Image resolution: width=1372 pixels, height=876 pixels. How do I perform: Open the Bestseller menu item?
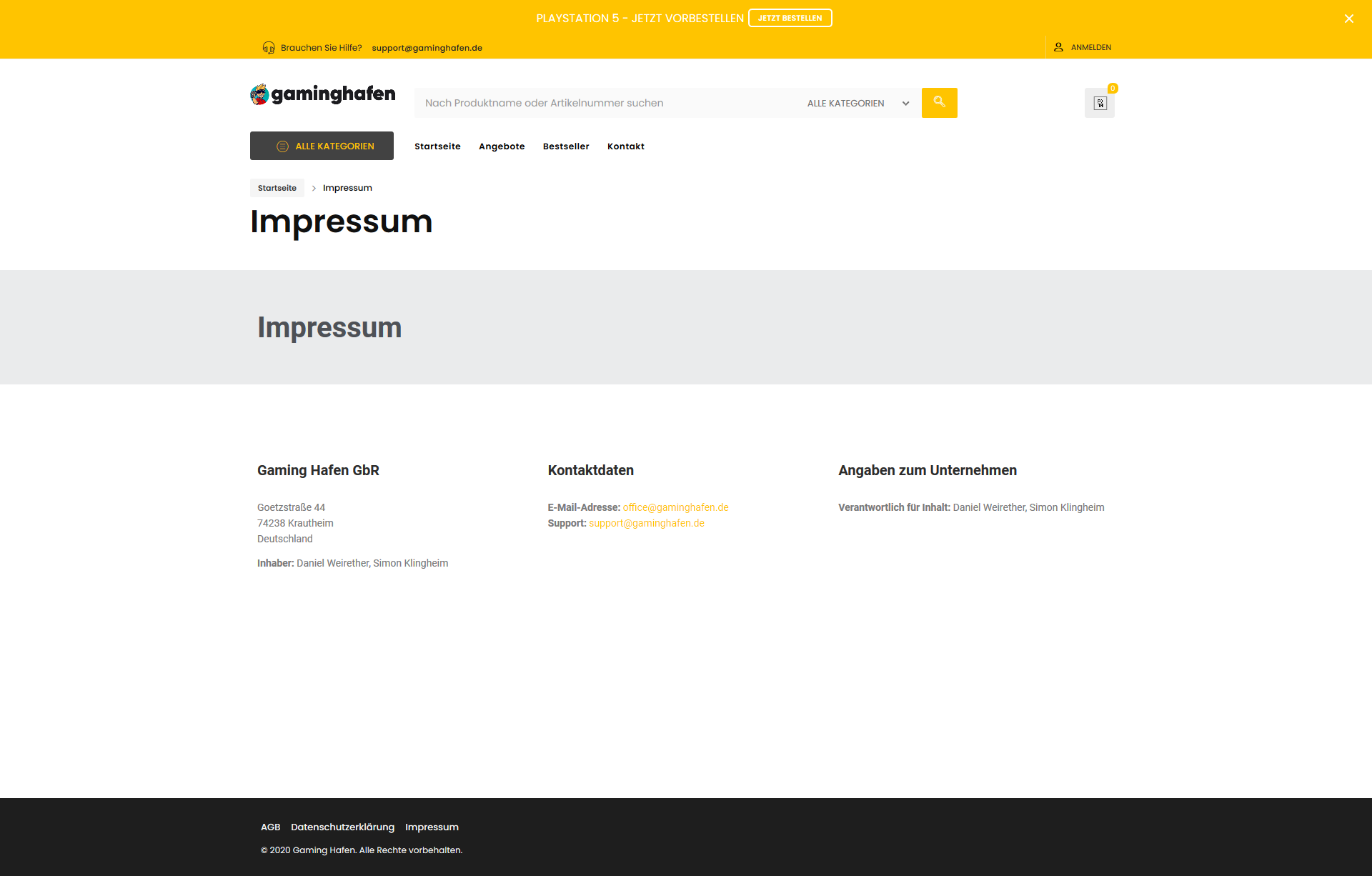pyautogui.click(x=566, y=146)
